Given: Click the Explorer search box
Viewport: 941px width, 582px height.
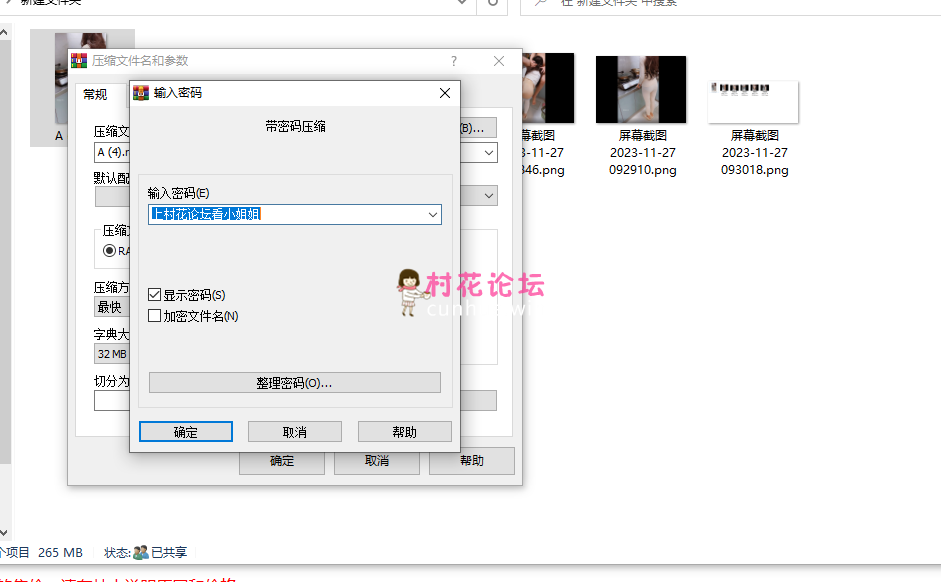Looking at the screenshot, I should 730,4.
